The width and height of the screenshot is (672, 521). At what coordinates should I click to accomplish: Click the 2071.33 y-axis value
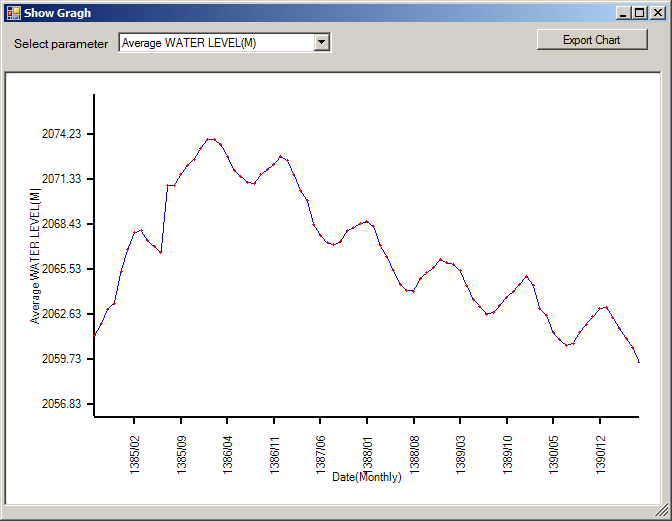coord(61,179)
